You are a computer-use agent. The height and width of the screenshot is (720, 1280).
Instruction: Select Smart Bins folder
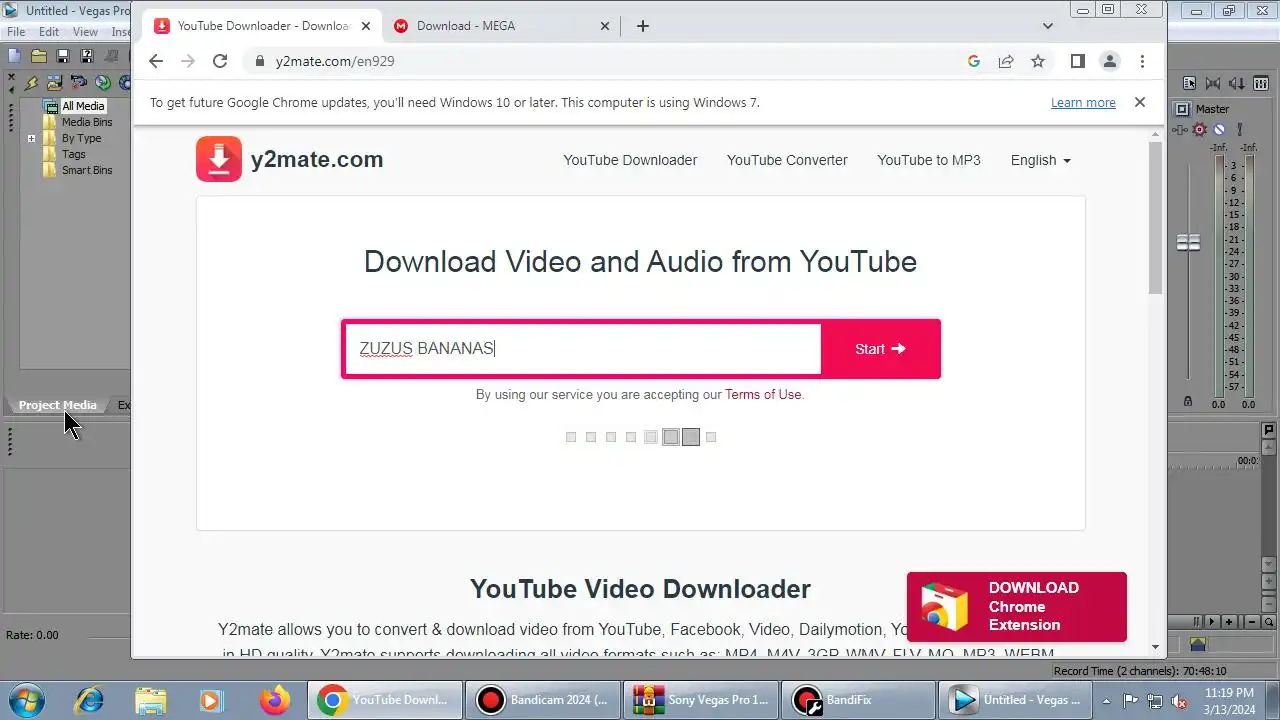pos(87,170)
